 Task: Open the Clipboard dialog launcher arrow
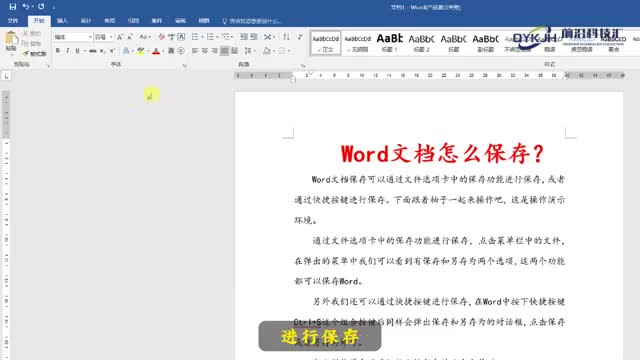click(x=48, y=65)
